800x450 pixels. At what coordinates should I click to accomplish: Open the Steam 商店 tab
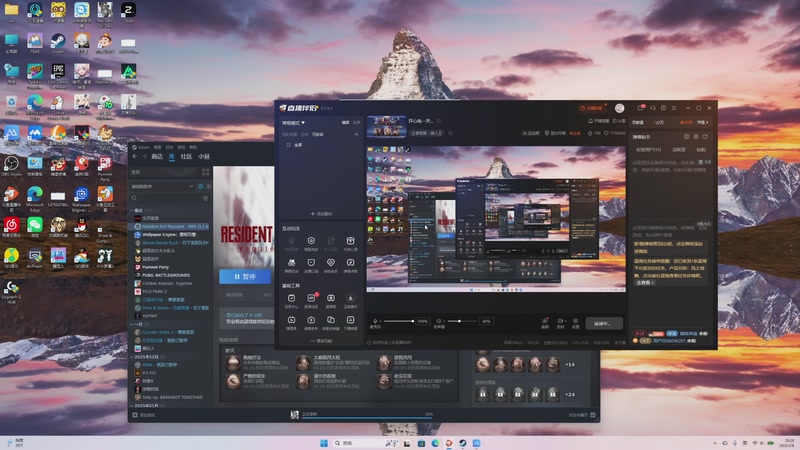[157, 157]
